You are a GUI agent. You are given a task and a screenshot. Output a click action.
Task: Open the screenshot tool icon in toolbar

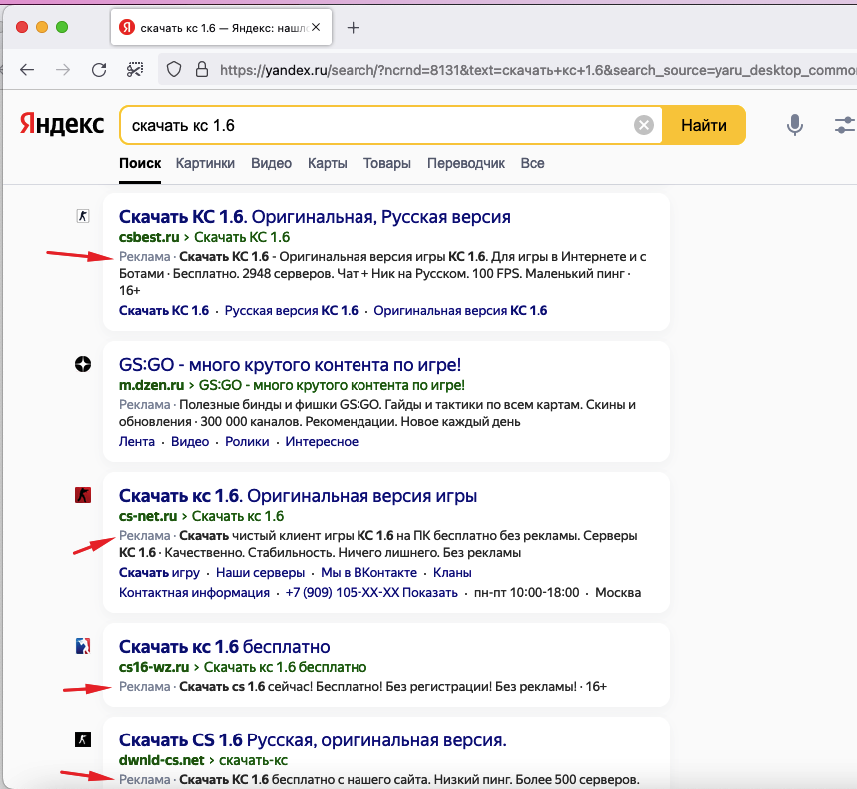(135, 70)
